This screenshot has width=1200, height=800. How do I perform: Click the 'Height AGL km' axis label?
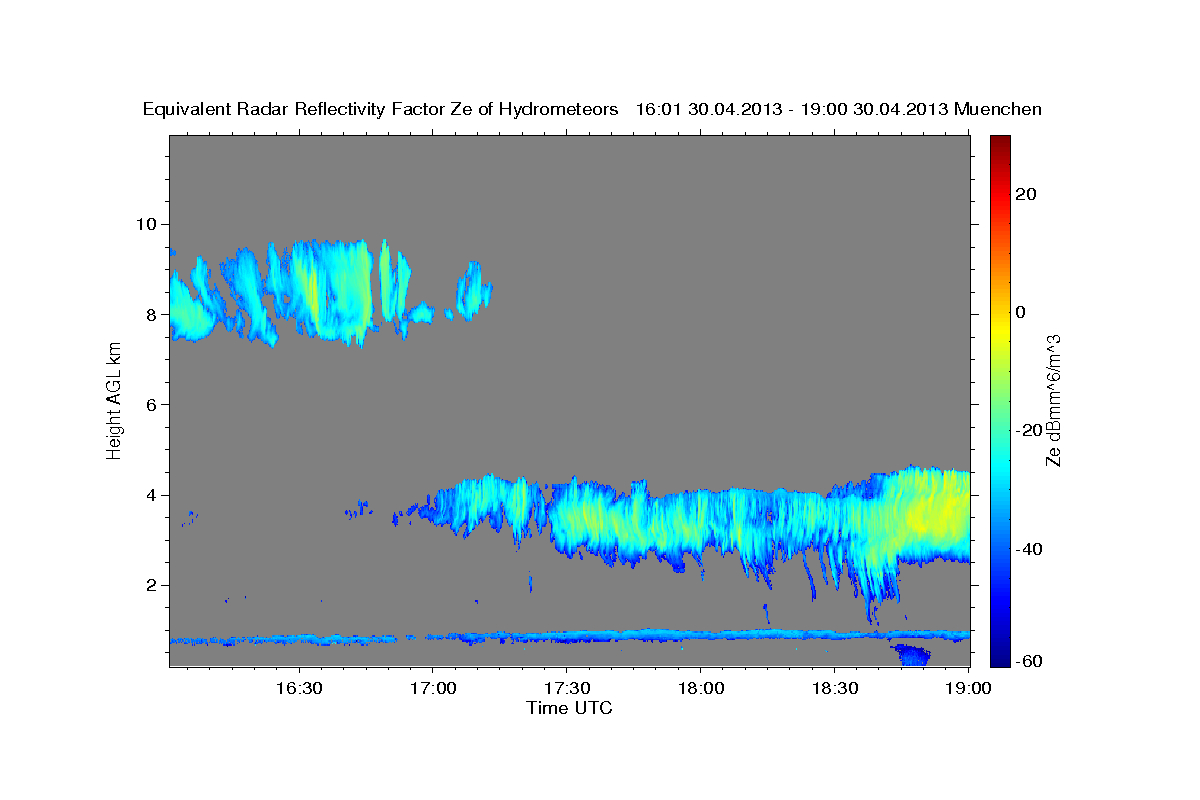pos(114,400)
